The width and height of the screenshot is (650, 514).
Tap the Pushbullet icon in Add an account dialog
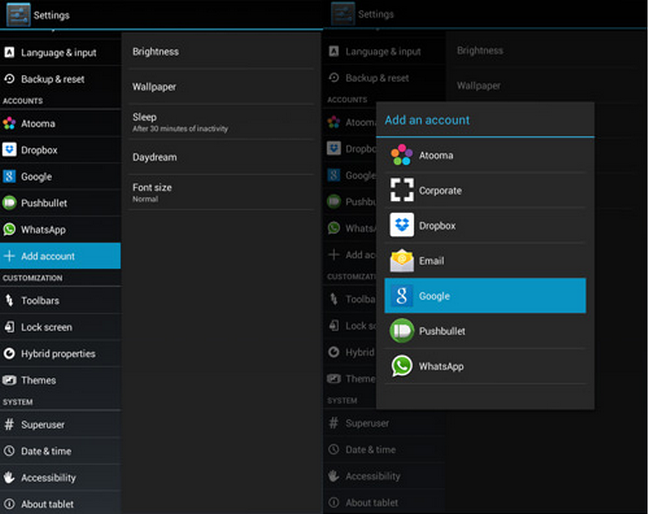pos(402,330)
